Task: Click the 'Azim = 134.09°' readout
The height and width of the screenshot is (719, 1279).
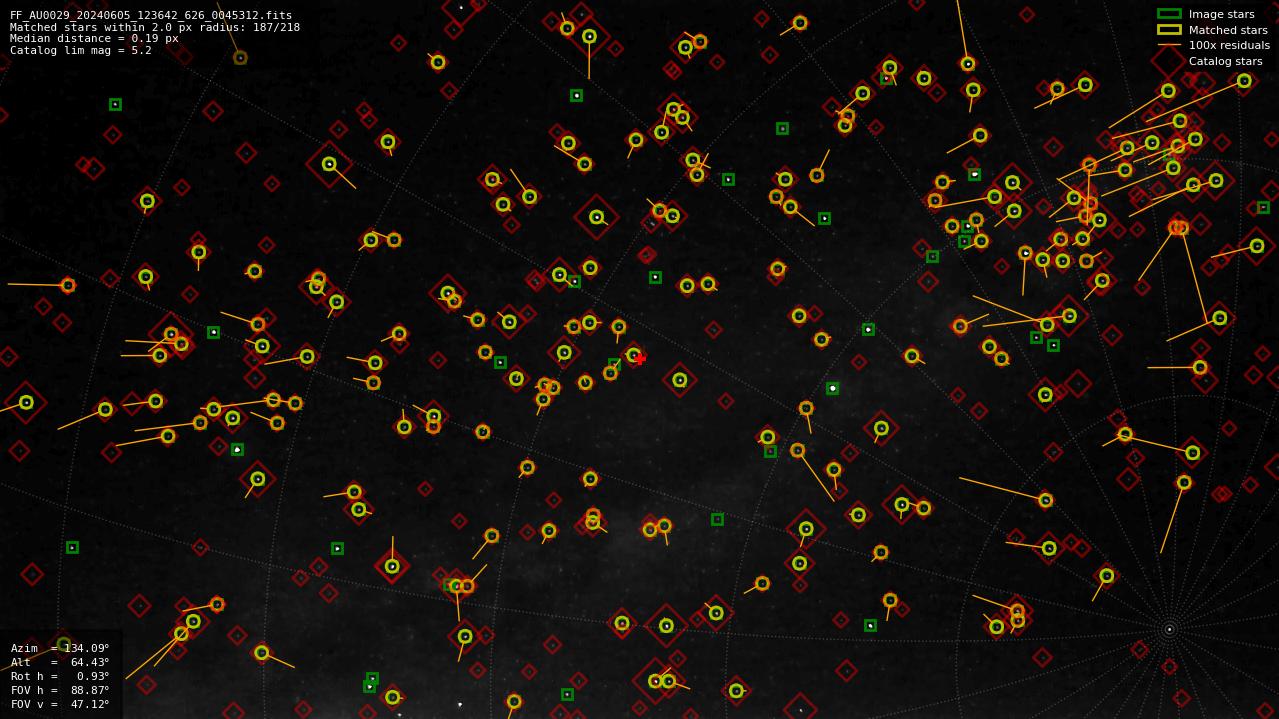Action: coord(60,648)
